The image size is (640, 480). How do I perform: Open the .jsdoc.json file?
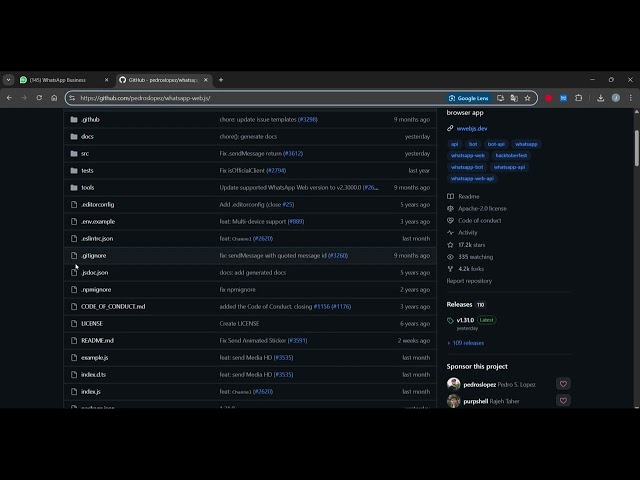point(95,273)
